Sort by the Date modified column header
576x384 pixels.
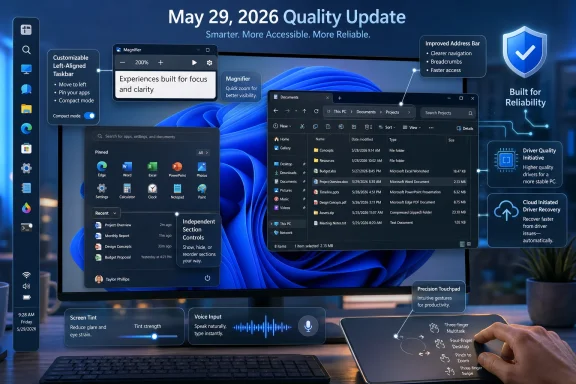[x=363, y=139]
